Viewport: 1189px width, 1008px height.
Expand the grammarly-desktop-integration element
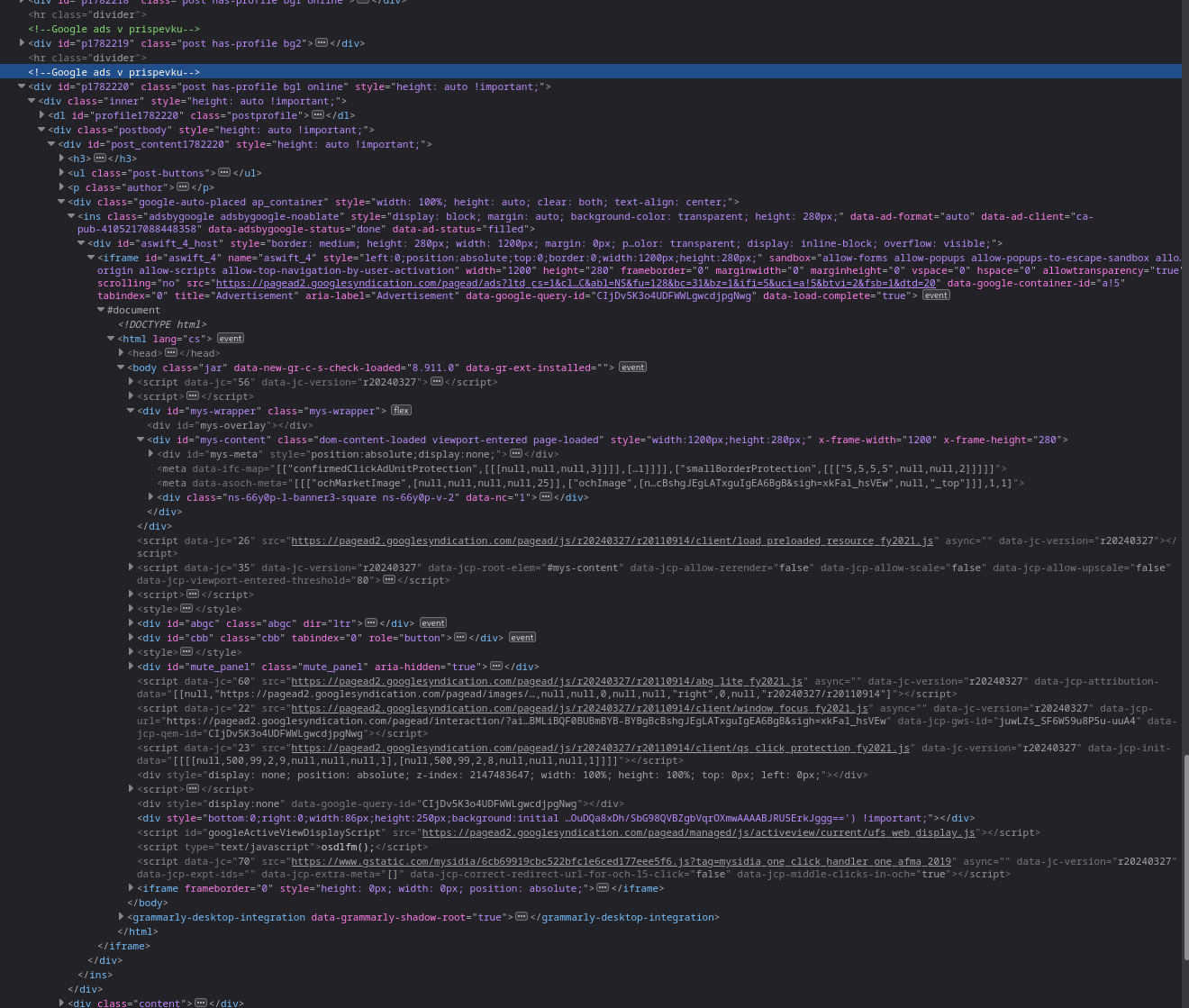click(121, 917)
